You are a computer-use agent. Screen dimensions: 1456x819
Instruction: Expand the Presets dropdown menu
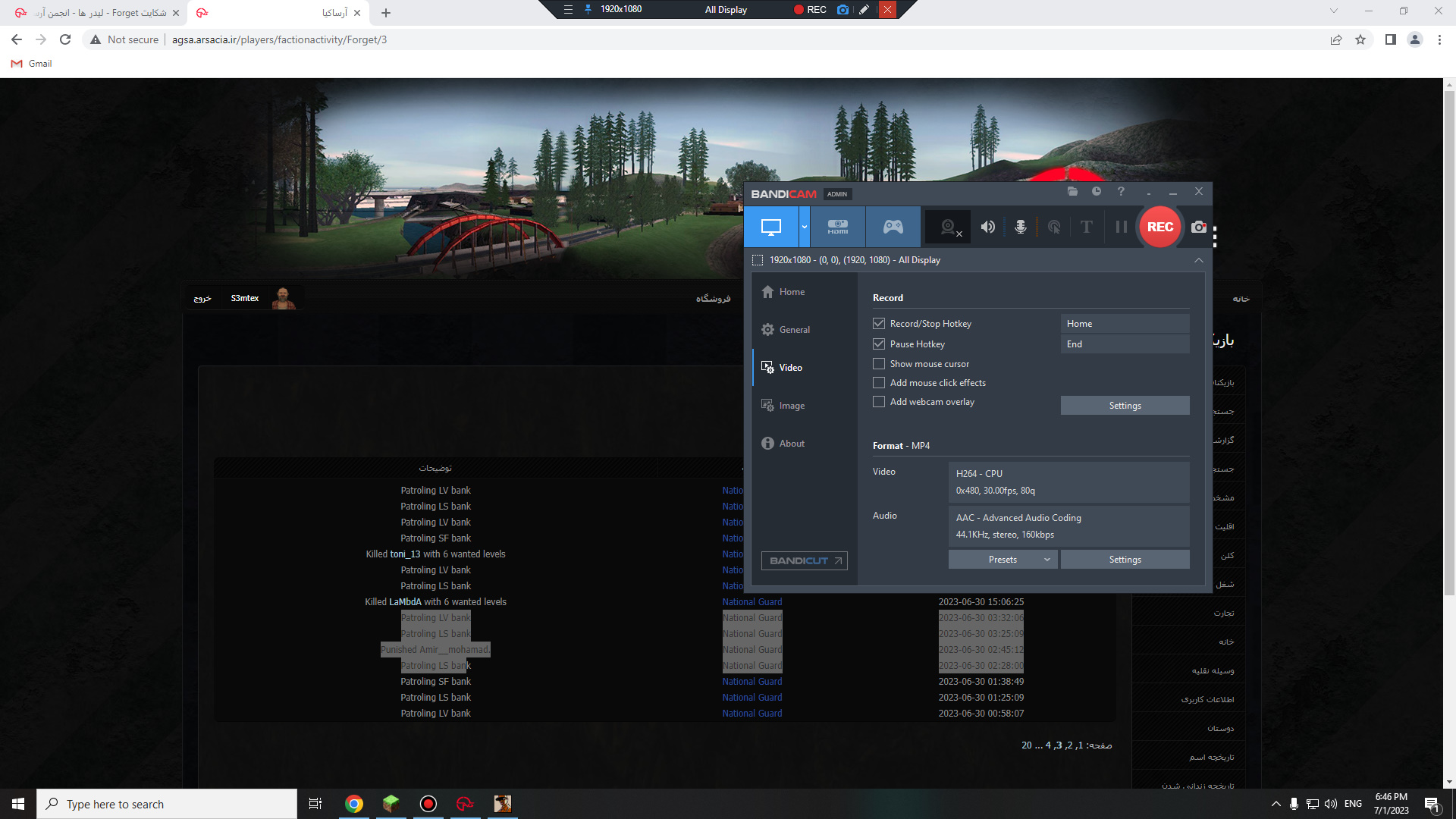pos(1046,559)
